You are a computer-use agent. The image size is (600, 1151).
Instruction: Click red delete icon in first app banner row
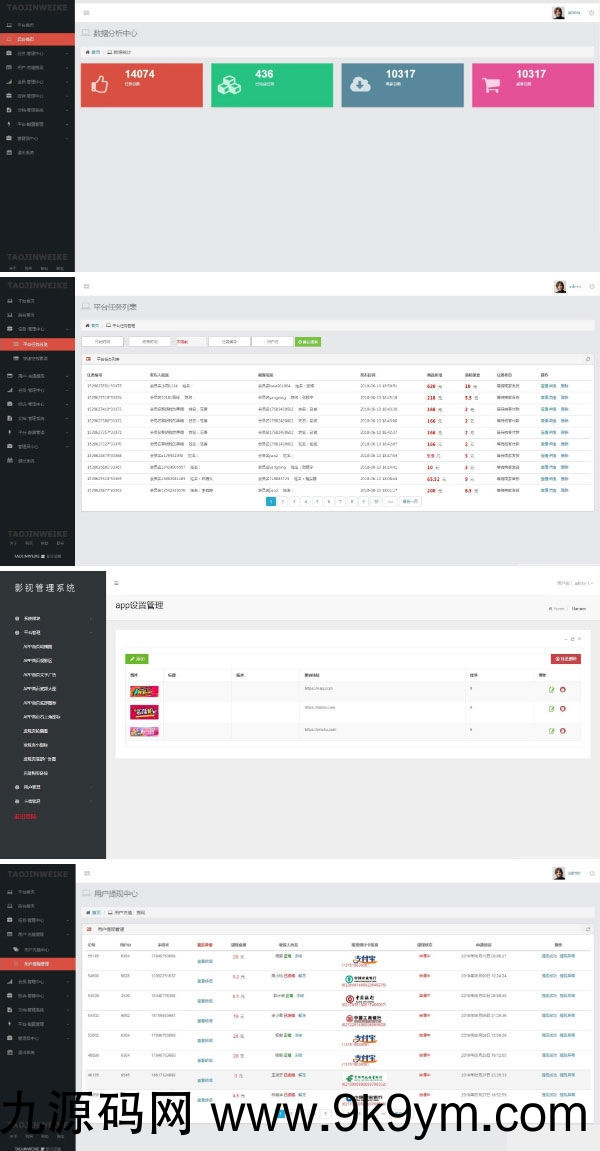click(563, 690)
